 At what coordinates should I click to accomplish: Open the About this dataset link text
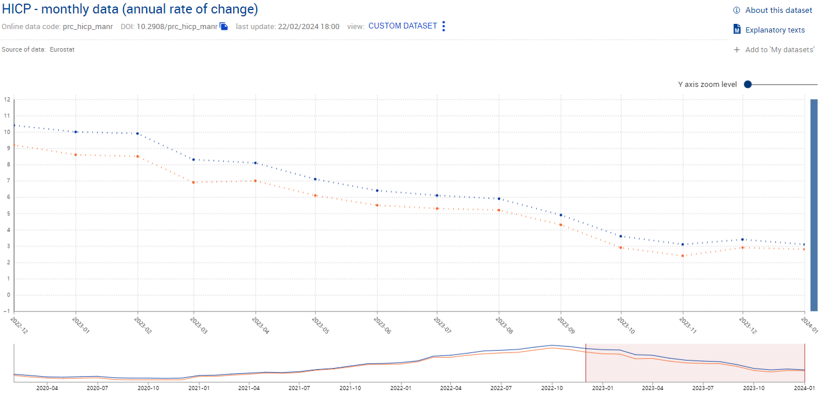click(x=779, y=10)
